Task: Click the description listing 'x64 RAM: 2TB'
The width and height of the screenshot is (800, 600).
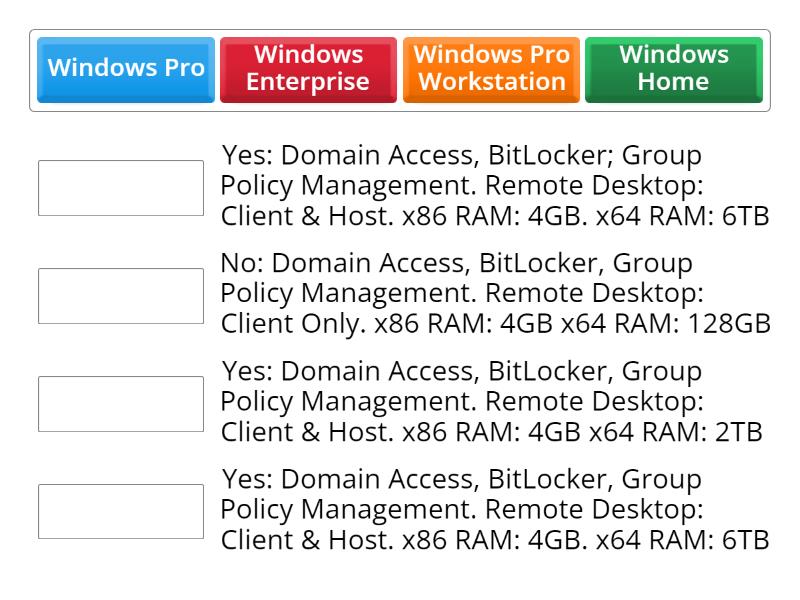Action: 490,402
